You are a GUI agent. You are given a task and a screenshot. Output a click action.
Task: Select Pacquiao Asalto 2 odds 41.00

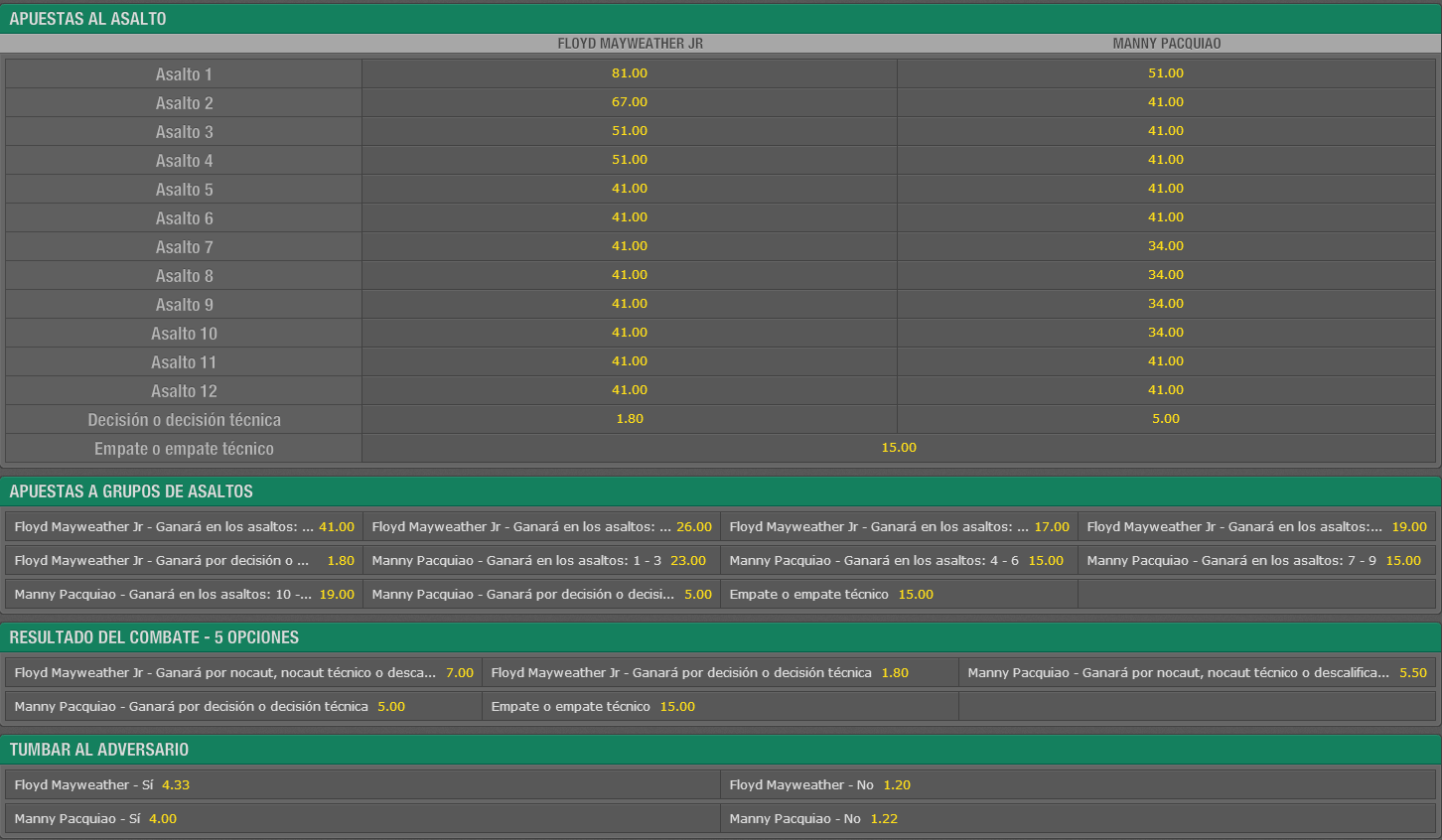pyautogui.click(x=1166, y=102)
